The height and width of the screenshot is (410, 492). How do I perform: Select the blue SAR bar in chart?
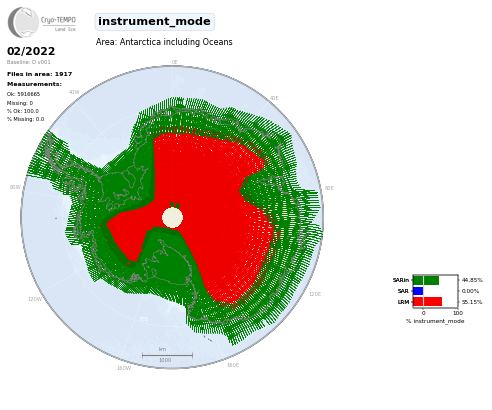tap(418, 291)
